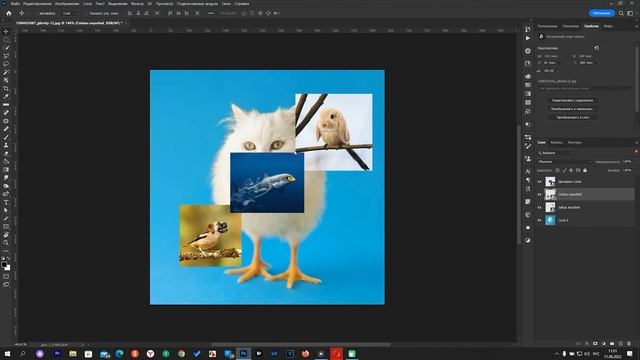Toggle the layer filter on/off switch
The image size is (640, 360).
[x=636, y=152]
